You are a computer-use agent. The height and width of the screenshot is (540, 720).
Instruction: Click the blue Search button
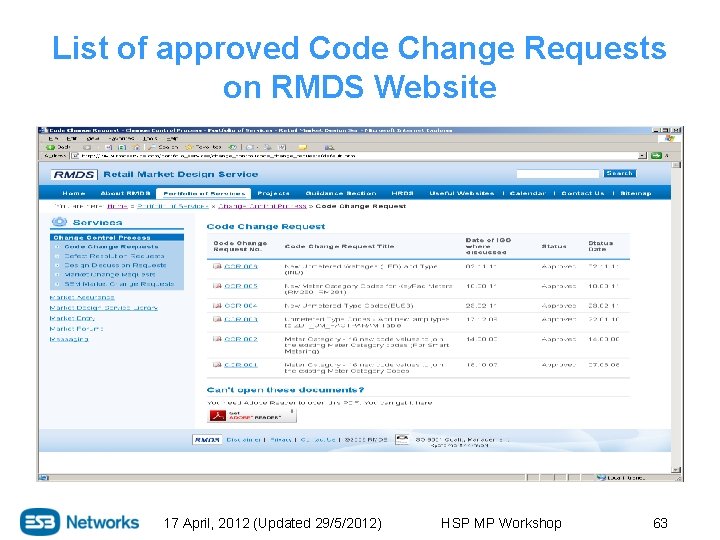[619, 173]
